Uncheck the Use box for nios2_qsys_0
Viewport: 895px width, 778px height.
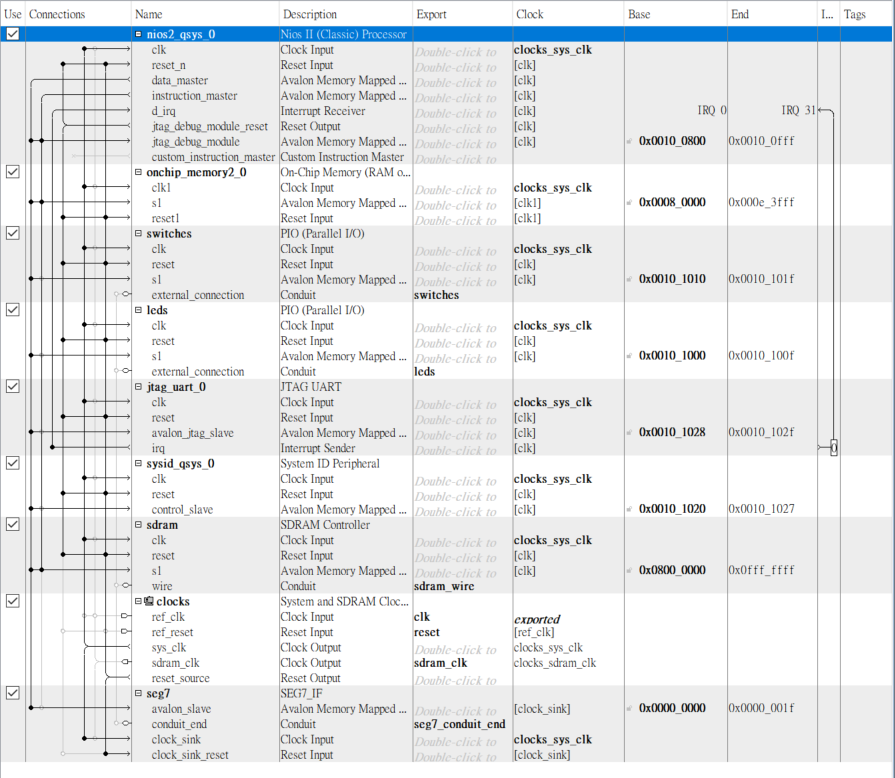coord(13,34)
